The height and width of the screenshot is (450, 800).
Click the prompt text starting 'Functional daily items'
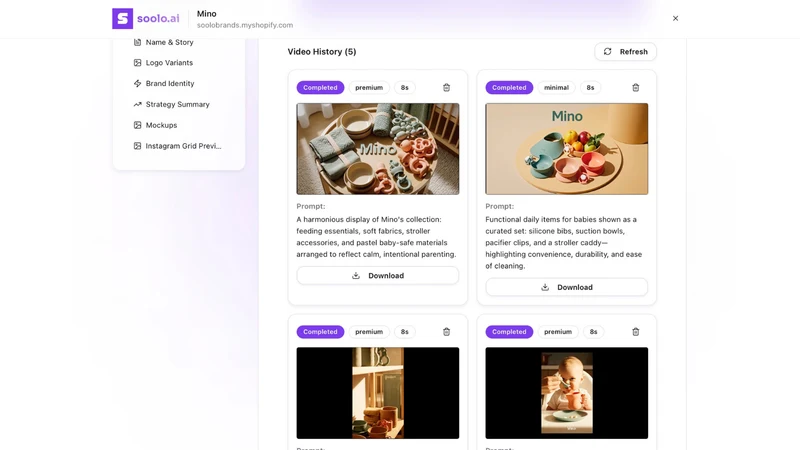coord(564,242)
